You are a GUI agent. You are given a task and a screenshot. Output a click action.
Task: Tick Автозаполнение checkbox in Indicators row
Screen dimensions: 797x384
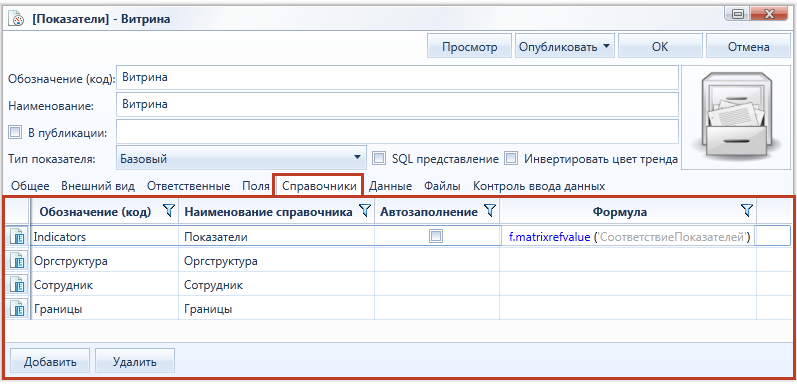[x=436, y=237]
